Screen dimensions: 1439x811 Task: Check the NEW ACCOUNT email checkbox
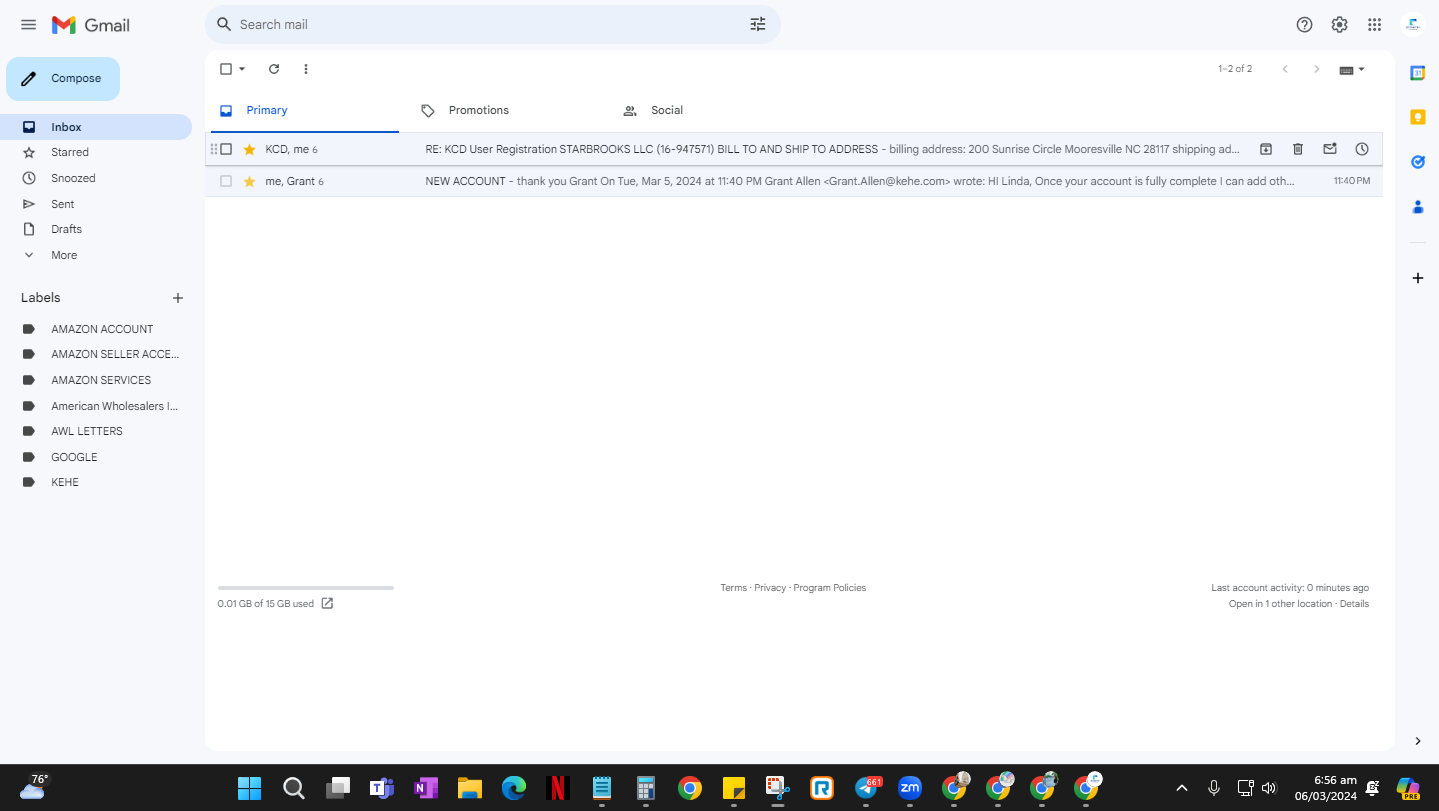coord(226,181)
